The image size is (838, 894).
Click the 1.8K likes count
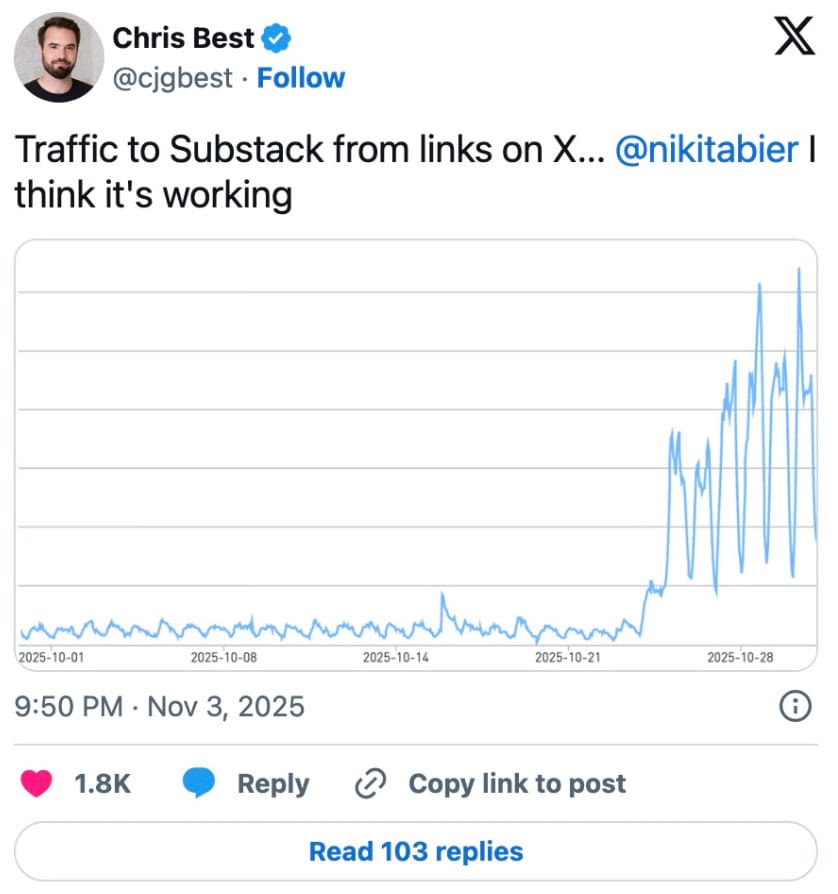pos(103,783)
